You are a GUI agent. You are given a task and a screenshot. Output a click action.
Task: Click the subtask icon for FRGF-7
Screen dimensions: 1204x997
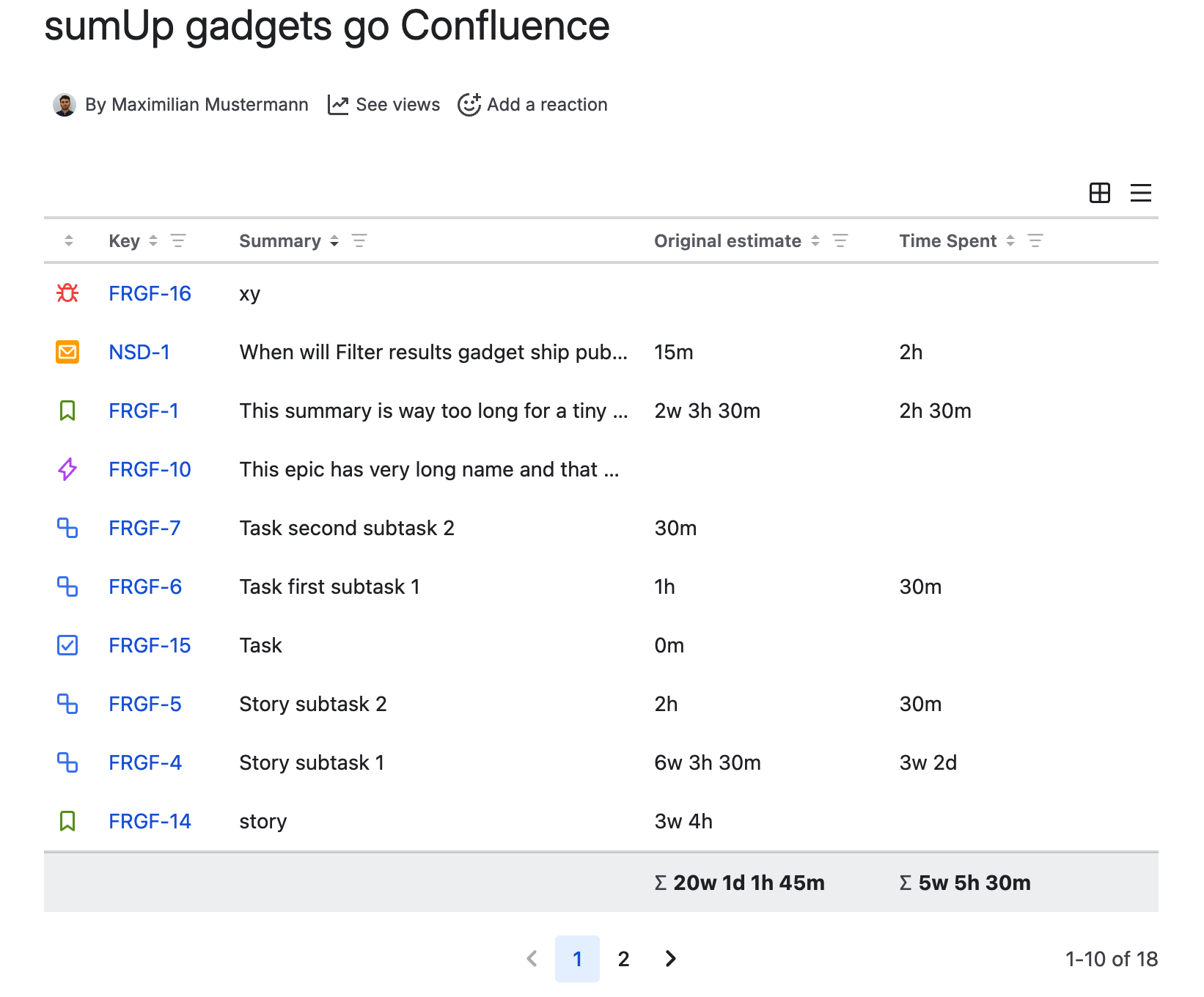(67, 528)
